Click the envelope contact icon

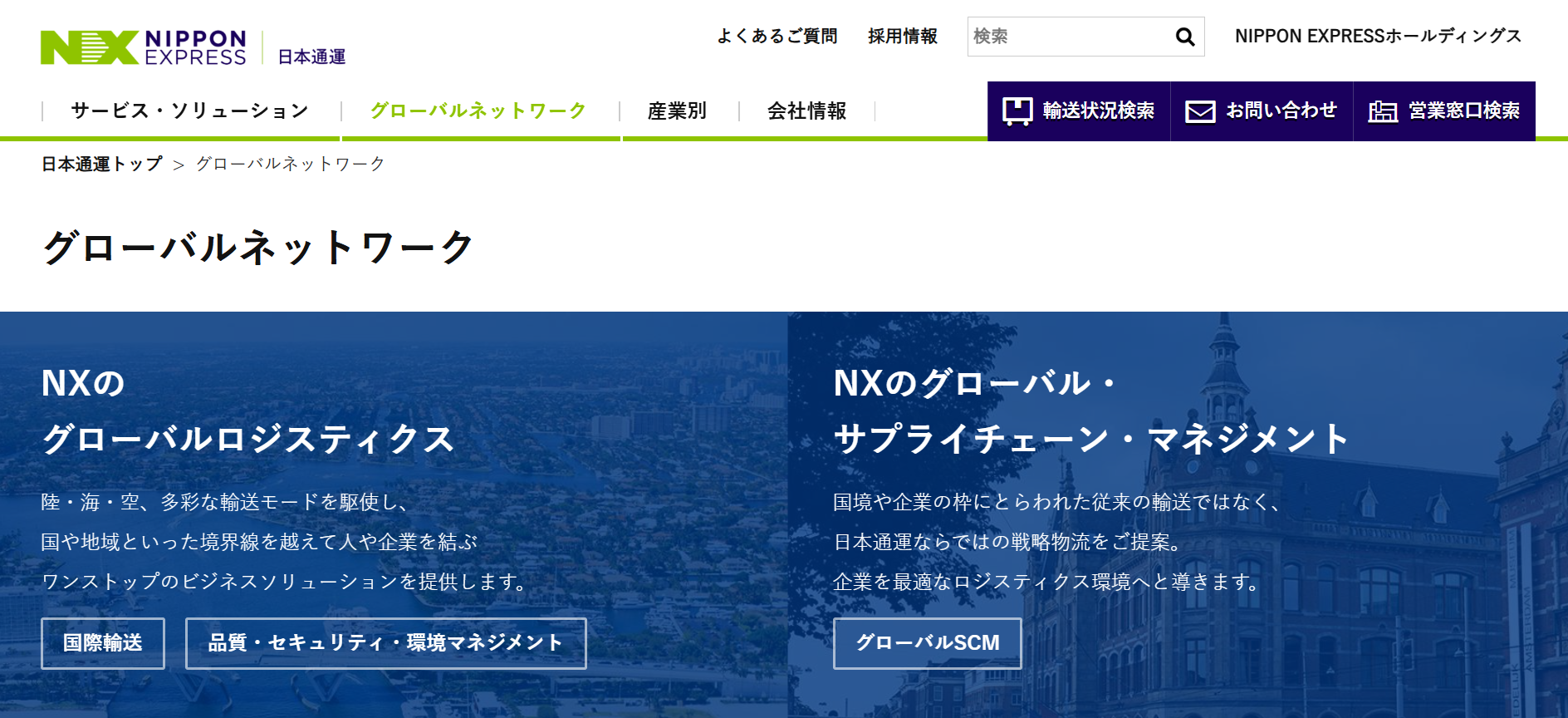click(1200, 111)
